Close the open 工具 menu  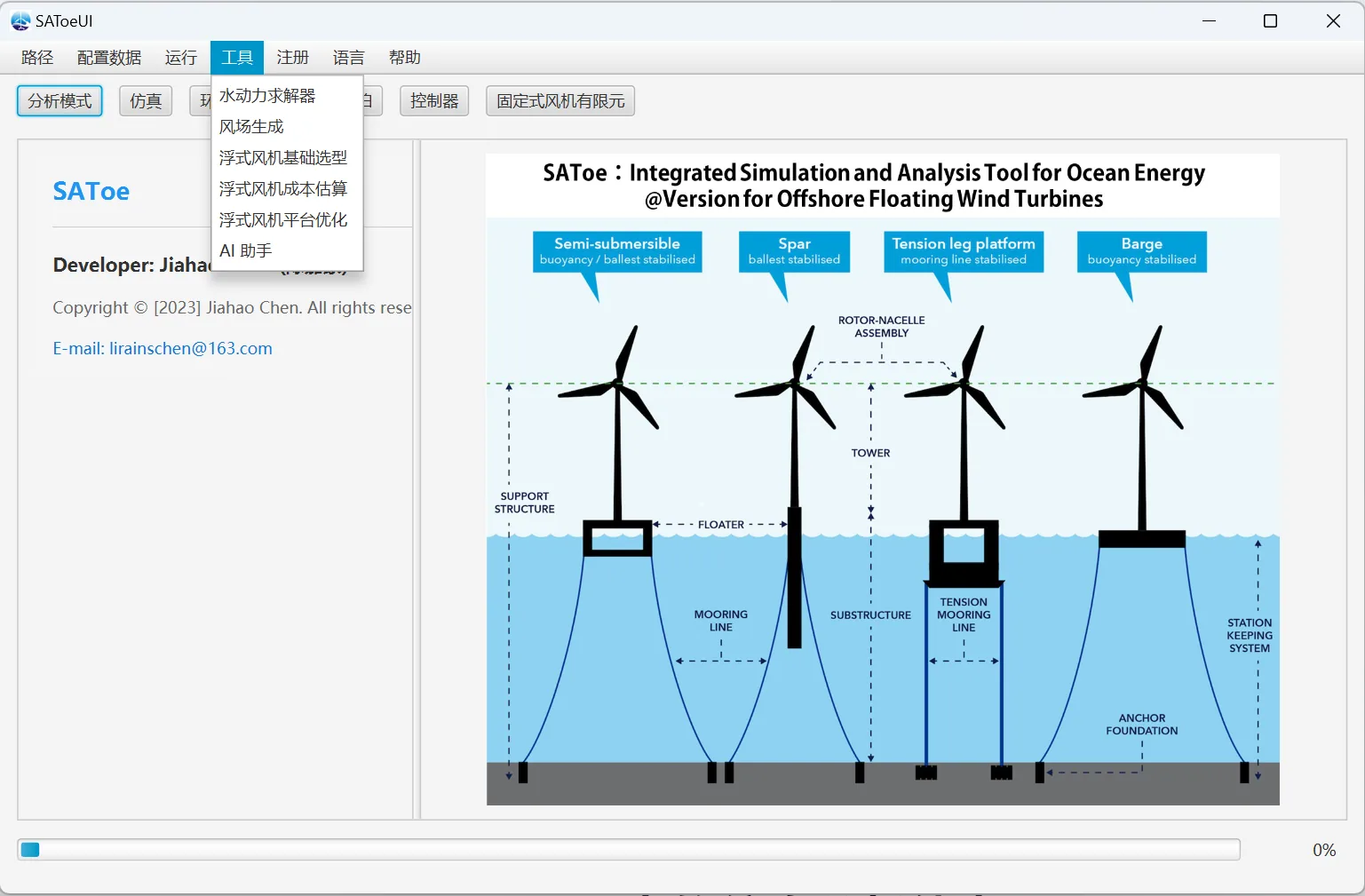coord(237,58)
